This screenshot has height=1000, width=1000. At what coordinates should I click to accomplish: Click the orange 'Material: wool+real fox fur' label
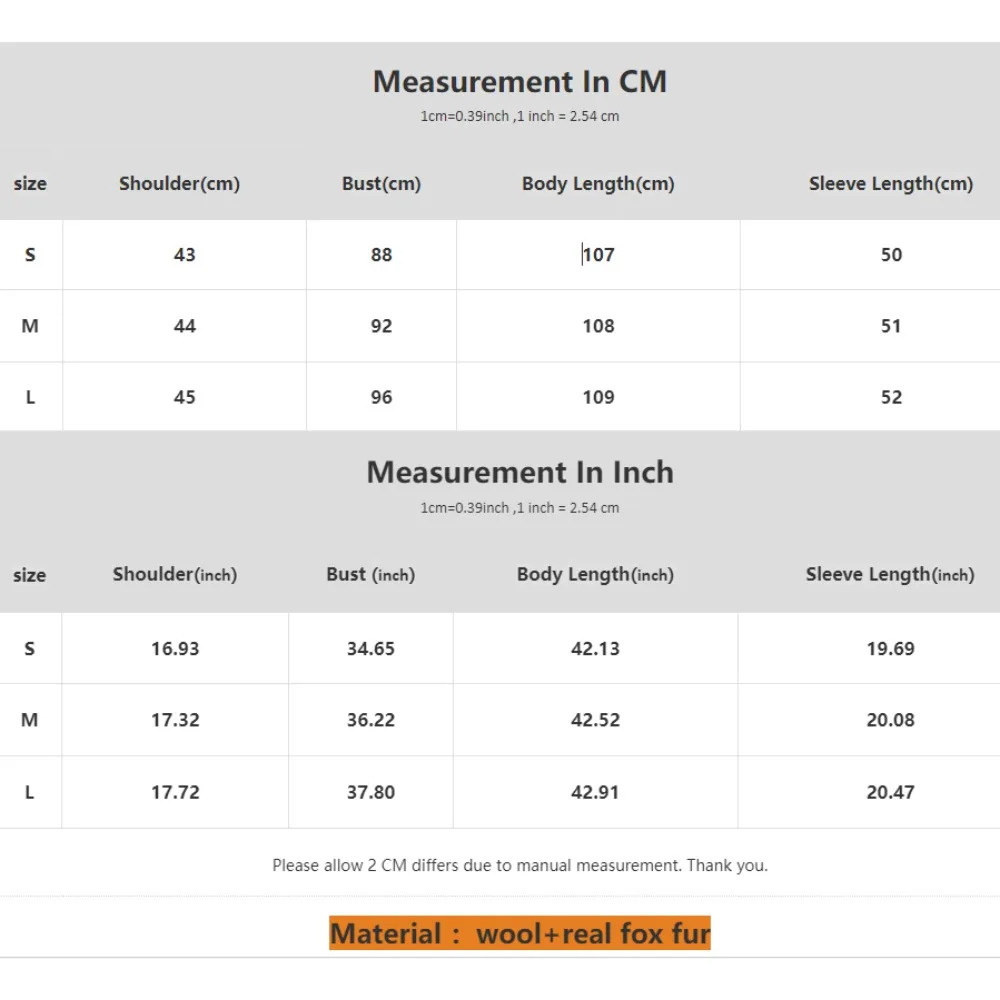(x=519, y=934)
